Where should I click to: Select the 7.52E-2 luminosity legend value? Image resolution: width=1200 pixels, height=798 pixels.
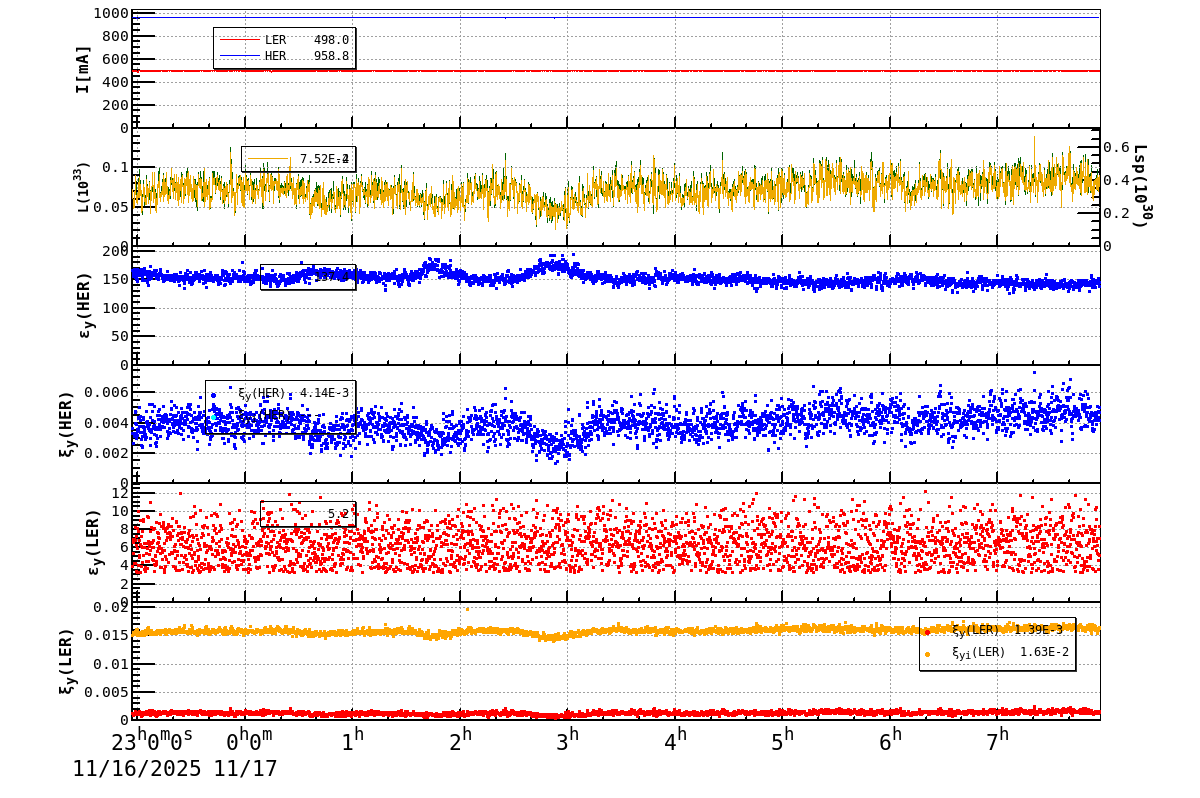click(x=324, y=159)
